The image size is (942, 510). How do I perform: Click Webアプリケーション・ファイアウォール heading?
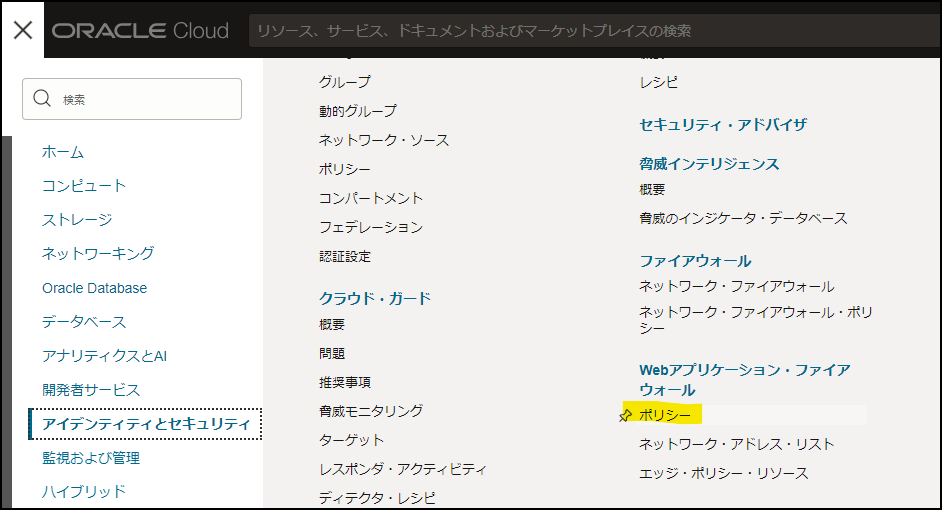tap(745, 380)
